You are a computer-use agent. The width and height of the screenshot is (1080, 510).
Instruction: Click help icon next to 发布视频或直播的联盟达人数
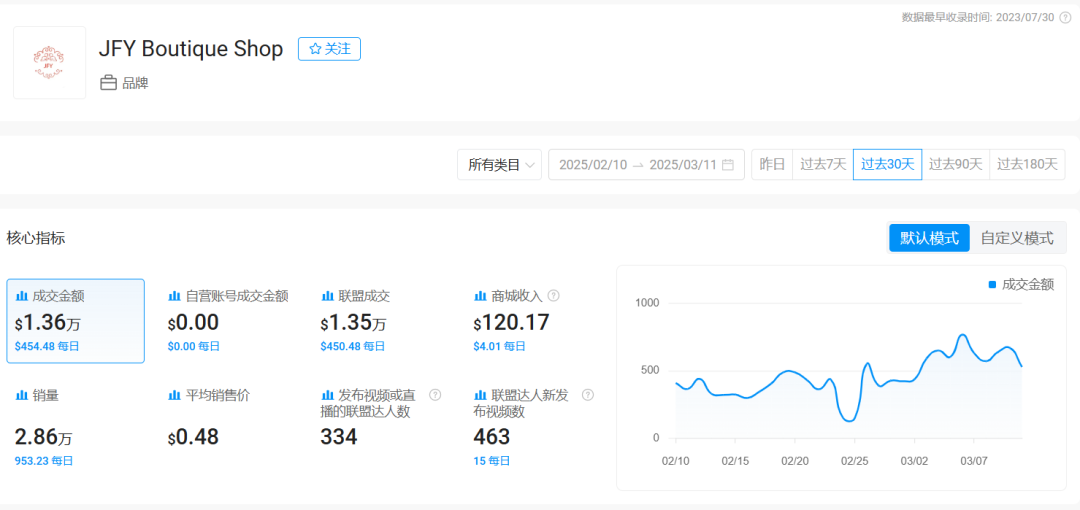pyautogui.click(x=435, y=395)
